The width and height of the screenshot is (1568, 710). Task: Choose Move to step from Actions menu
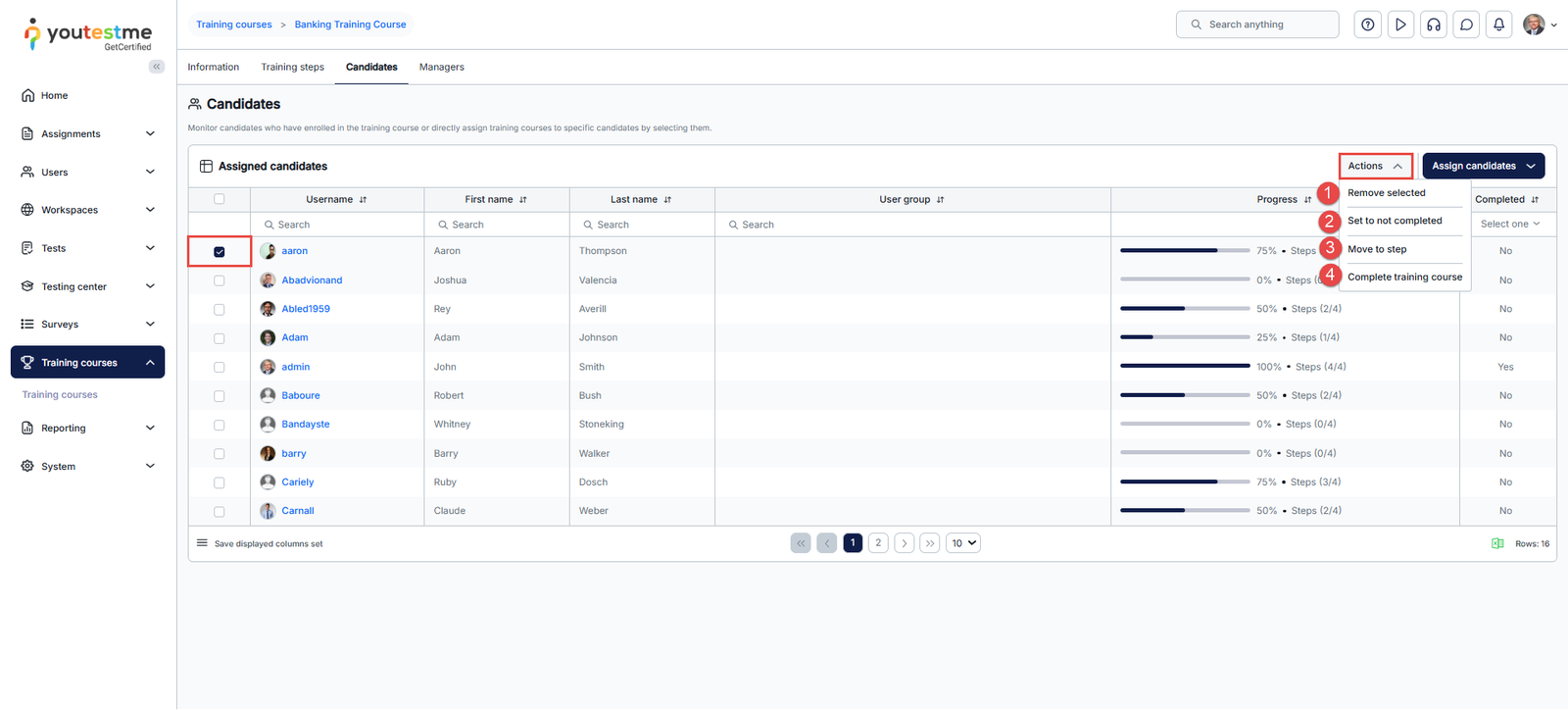click(1376, 249)
